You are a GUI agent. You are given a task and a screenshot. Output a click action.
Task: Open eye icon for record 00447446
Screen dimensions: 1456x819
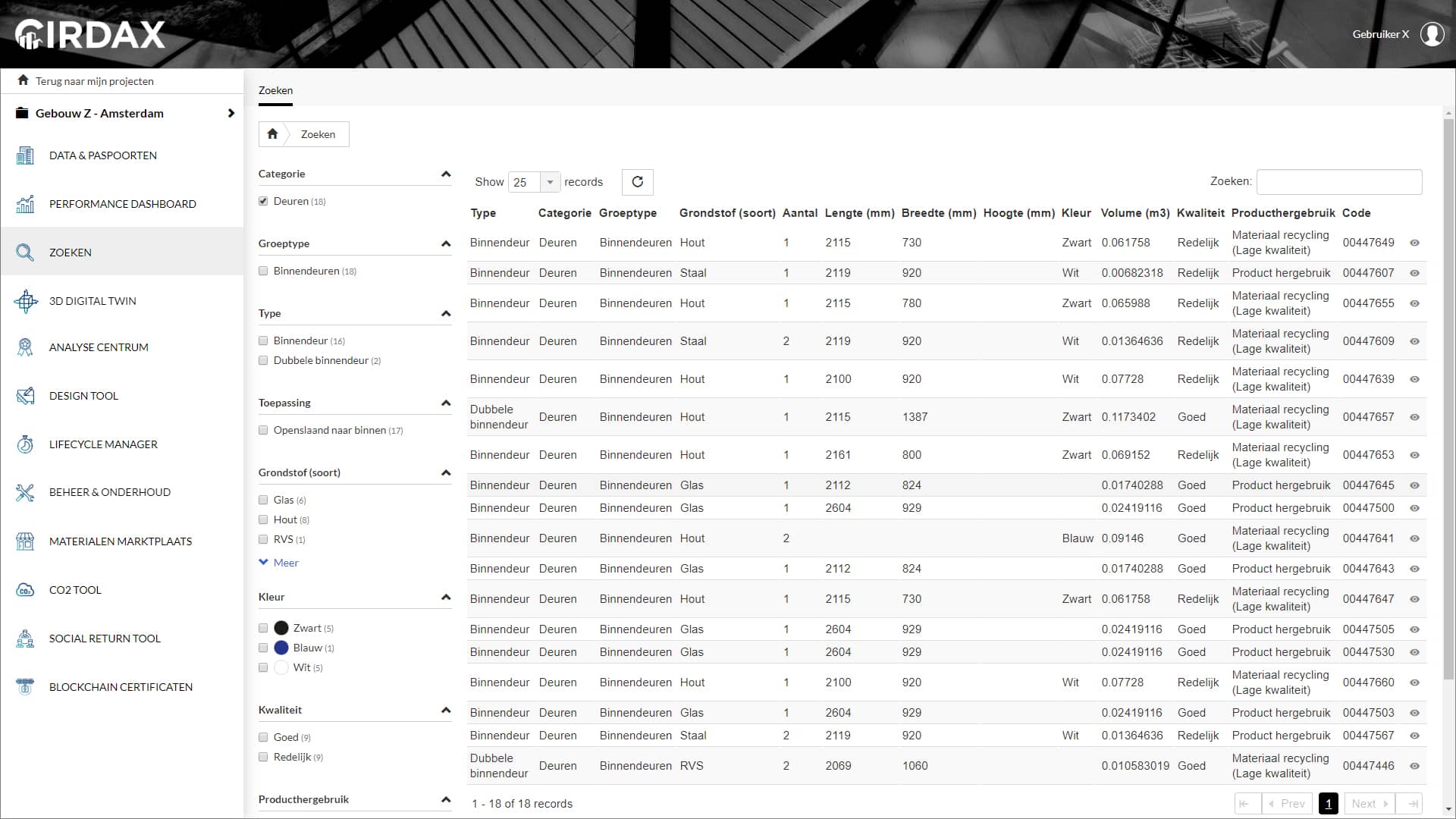(x=1414, y=766)
